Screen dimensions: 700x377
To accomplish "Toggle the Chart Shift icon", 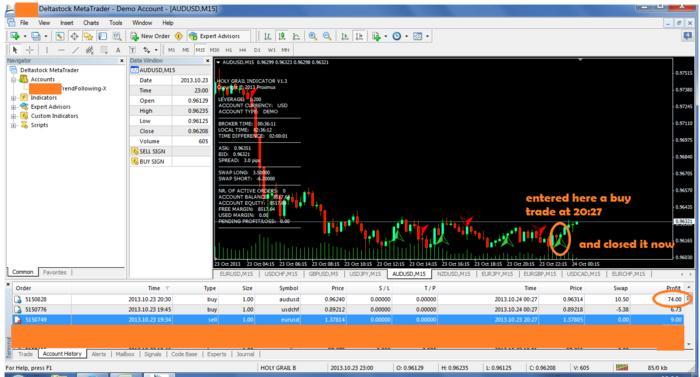I will click(x=359, y=36).
